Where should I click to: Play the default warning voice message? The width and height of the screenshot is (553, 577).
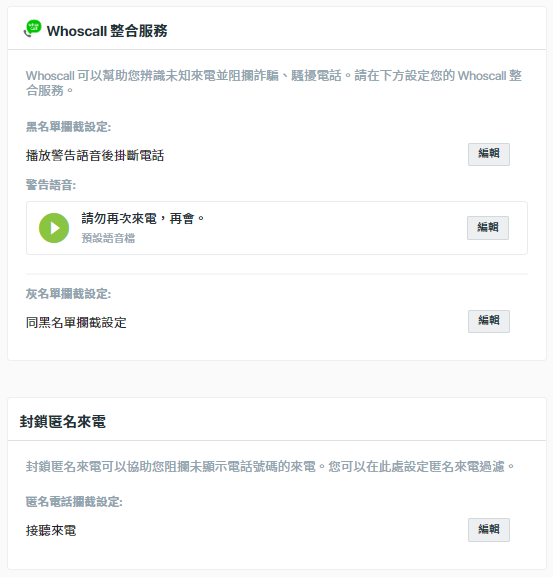pyautogui.click(x=54, y=228)
